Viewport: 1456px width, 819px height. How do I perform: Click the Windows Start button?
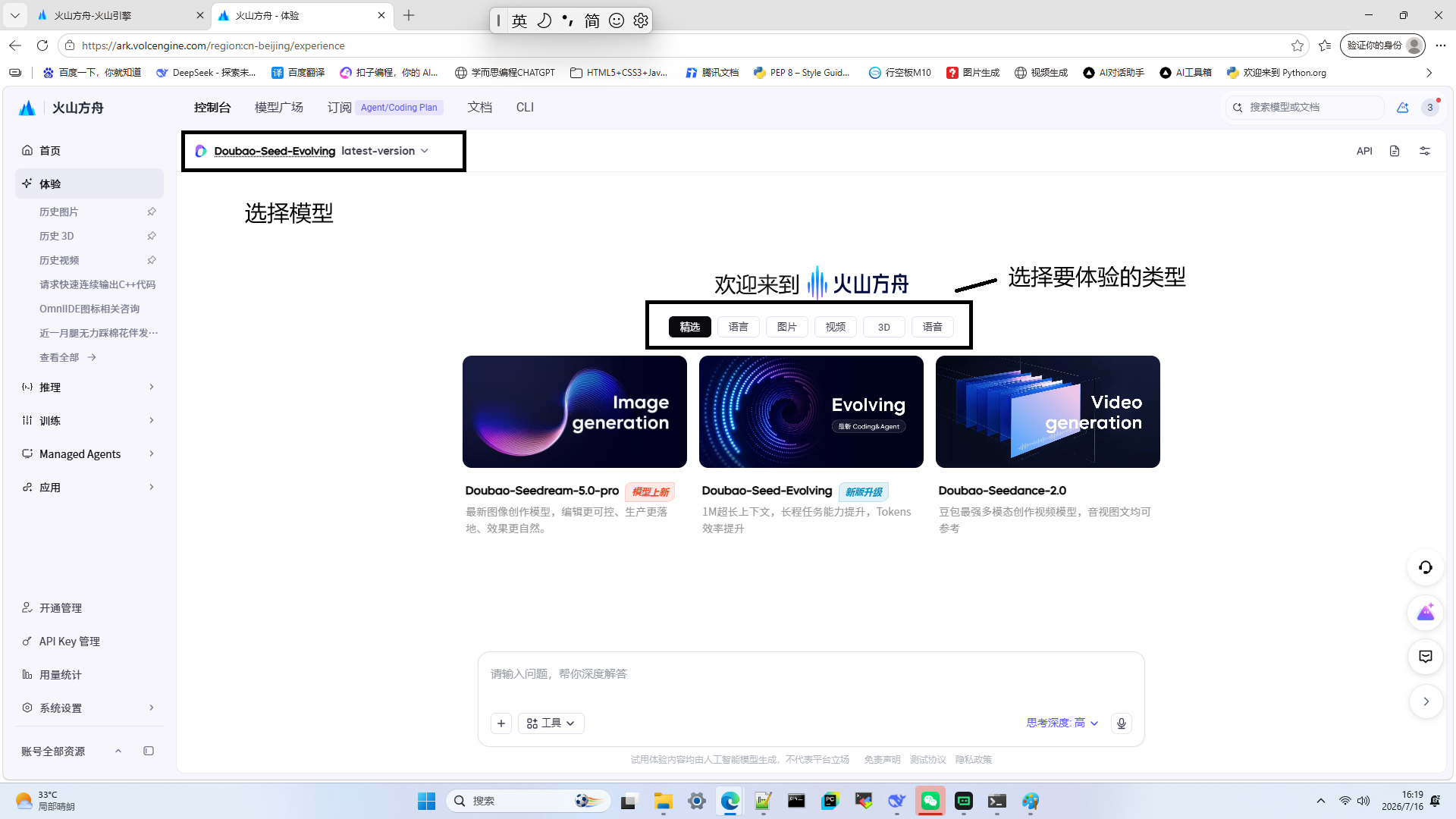[427, 801]
